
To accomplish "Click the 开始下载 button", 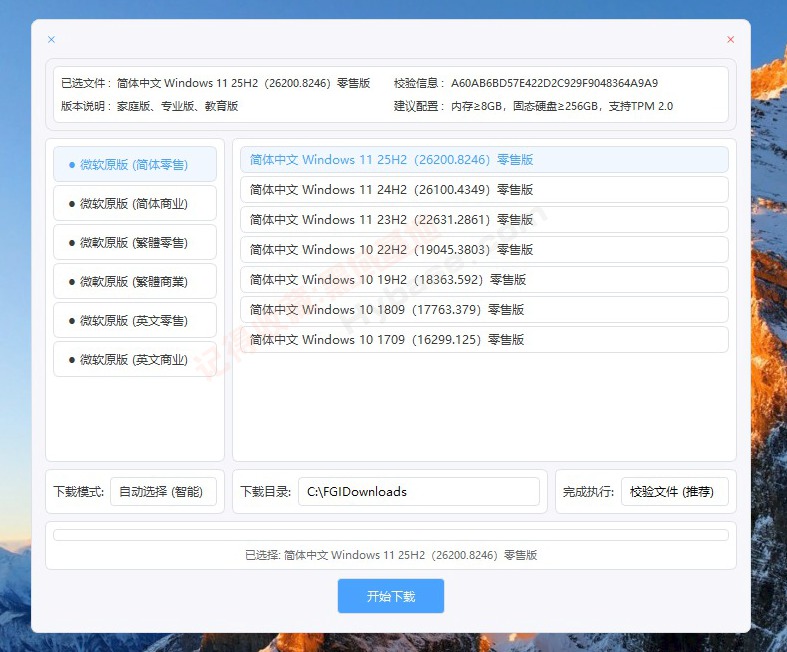I will pos(390,596).
